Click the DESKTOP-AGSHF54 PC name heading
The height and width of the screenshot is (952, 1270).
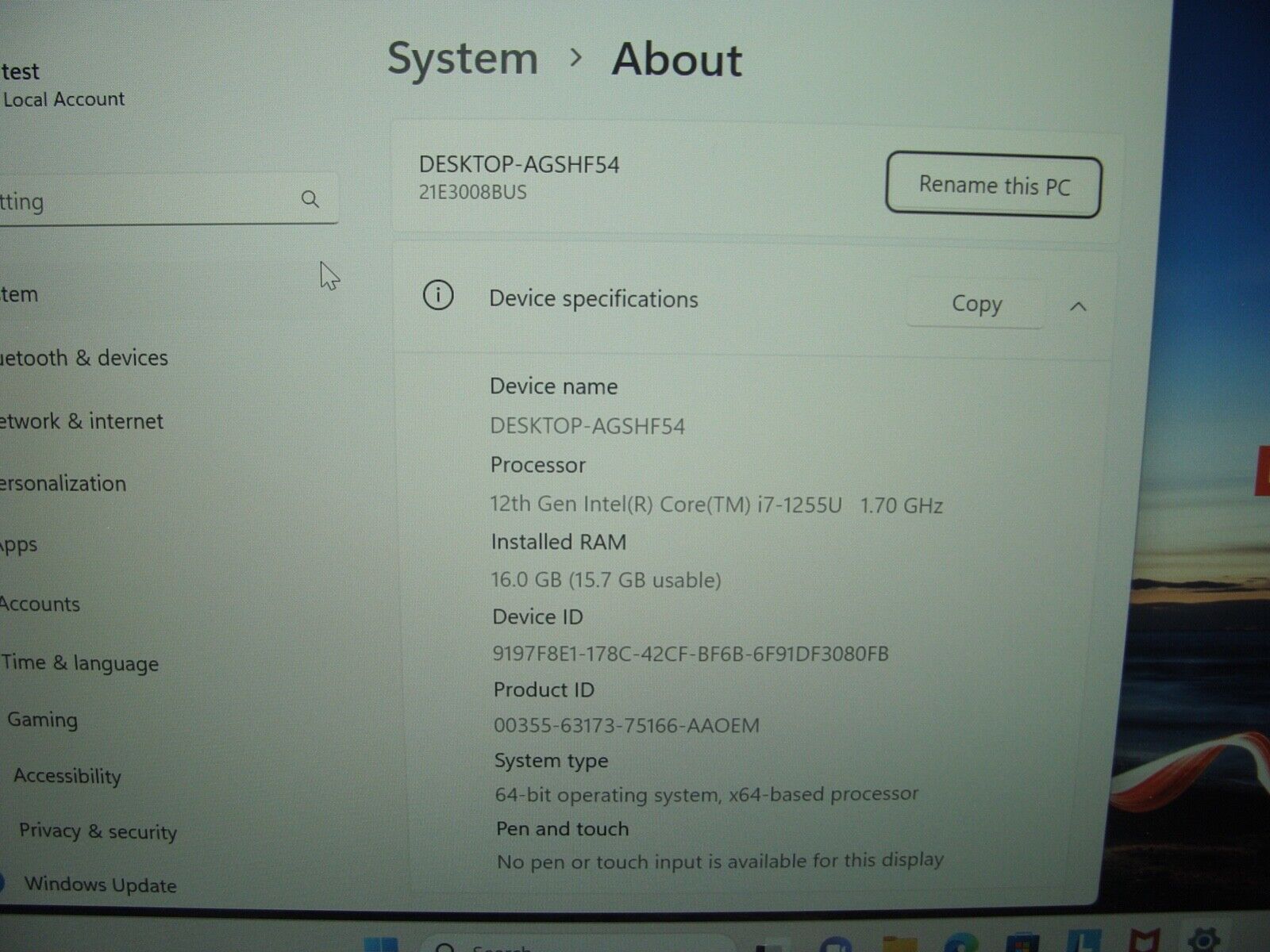(x=519, y=164)
